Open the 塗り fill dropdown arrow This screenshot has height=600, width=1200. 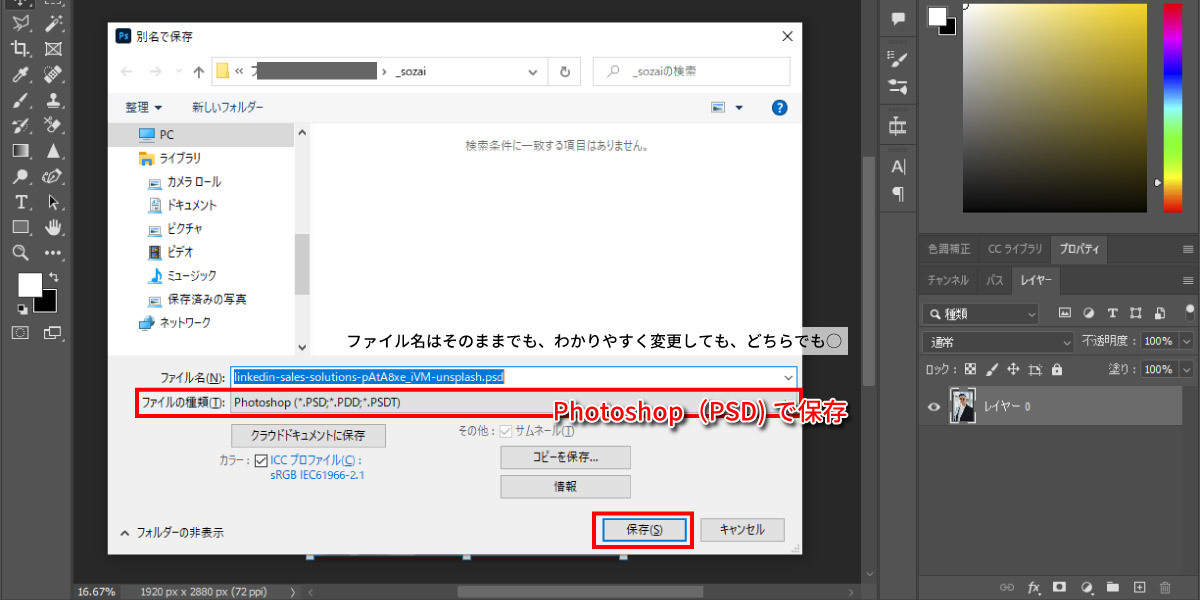pos(1187,369)
